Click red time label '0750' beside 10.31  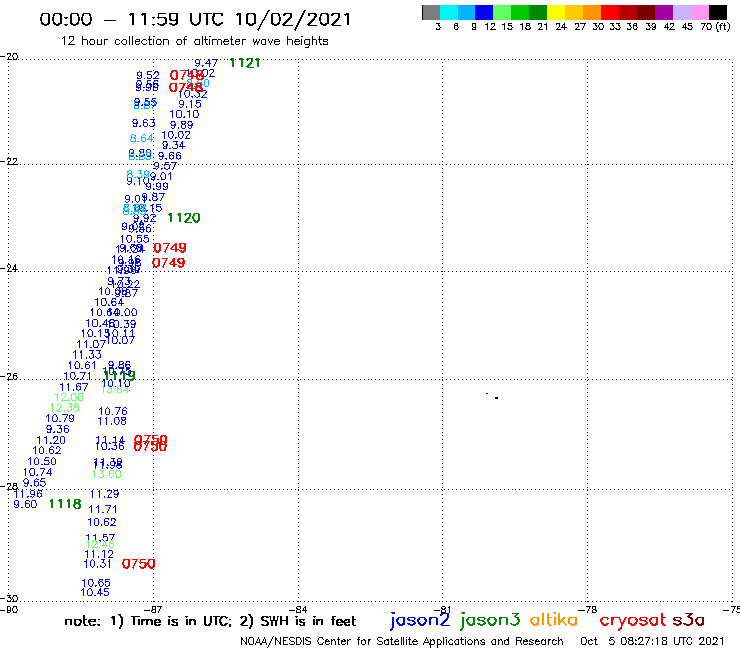pos(138,564)
